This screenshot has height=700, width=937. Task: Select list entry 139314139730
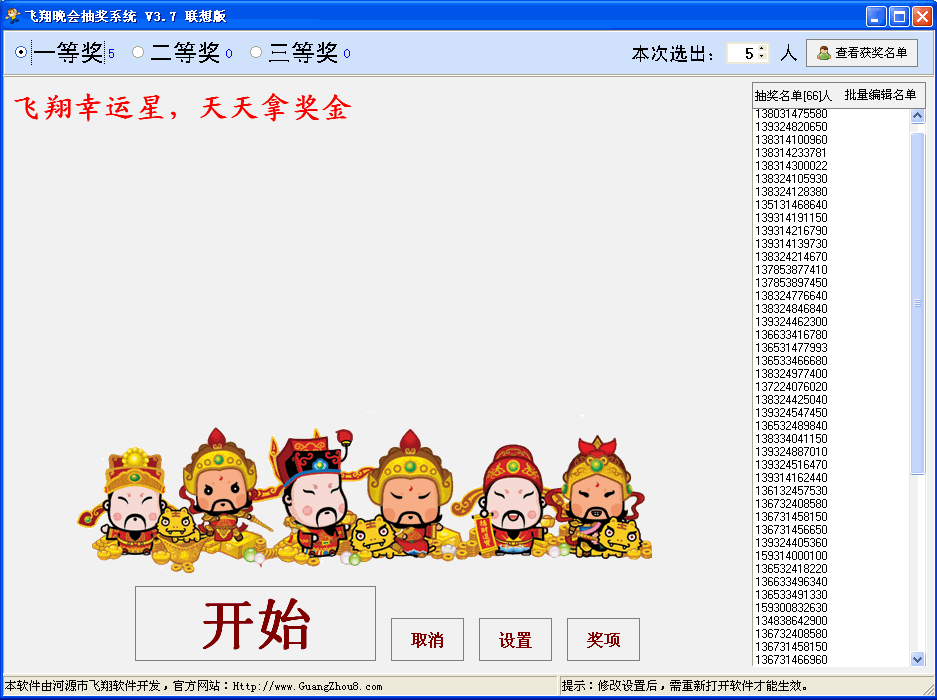point(791,244)
